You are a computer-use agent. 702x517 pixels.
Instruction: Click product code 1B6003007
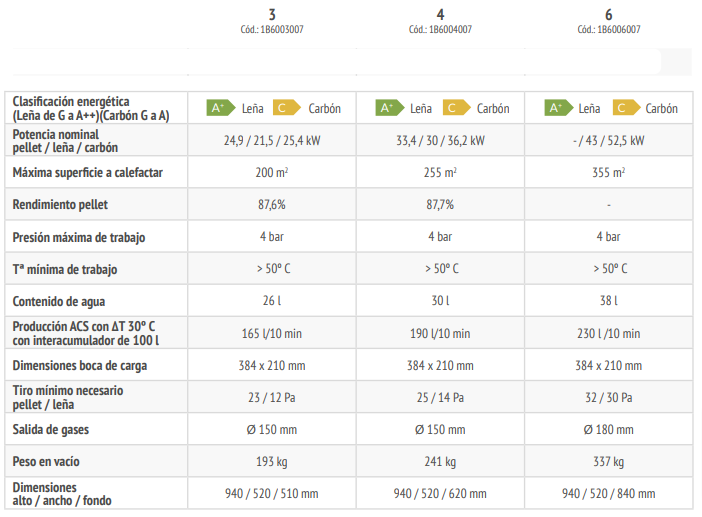[272, 30]
